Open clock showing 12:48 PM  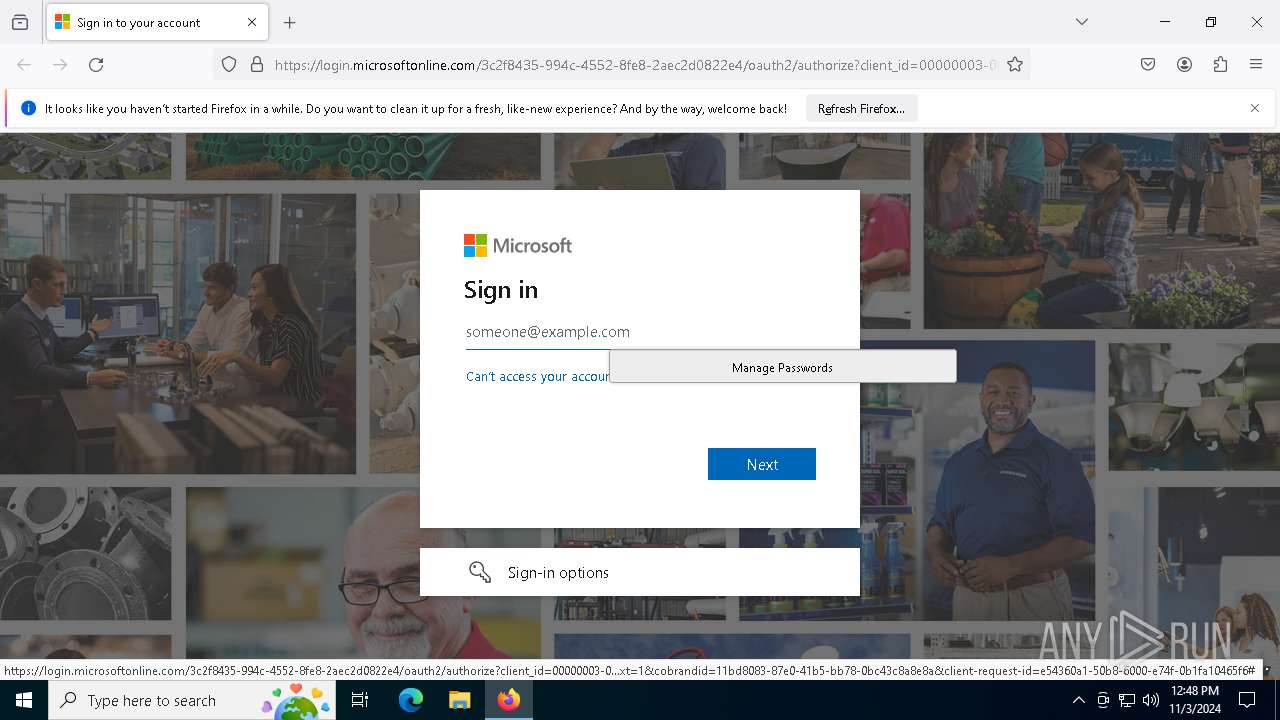(1194, 700)
